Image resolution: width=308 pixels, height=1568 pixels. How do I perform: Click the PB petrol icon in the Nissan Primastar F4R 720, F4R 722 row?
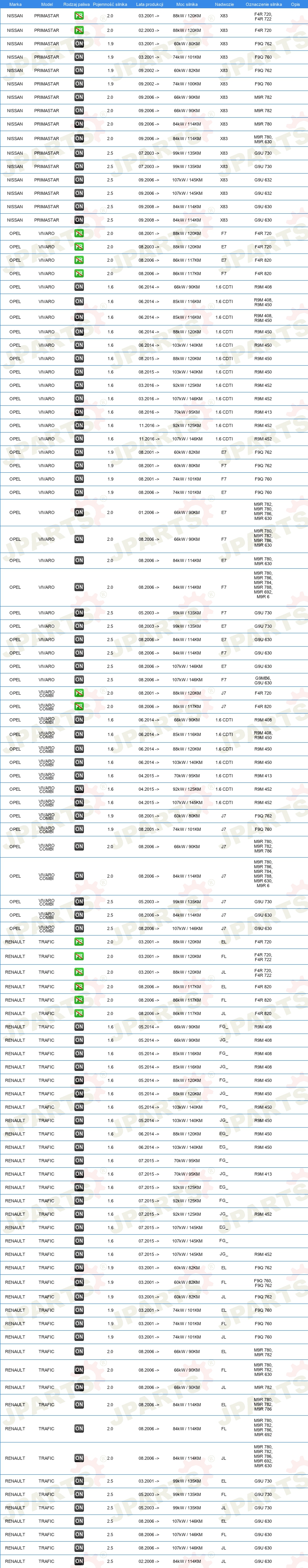79,16
